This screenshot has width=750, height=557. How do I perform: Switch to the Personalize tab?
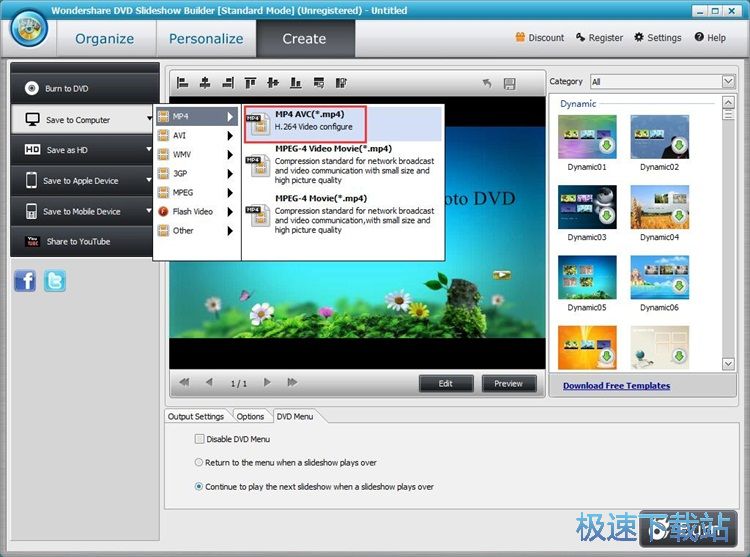[x=206, y=38]
